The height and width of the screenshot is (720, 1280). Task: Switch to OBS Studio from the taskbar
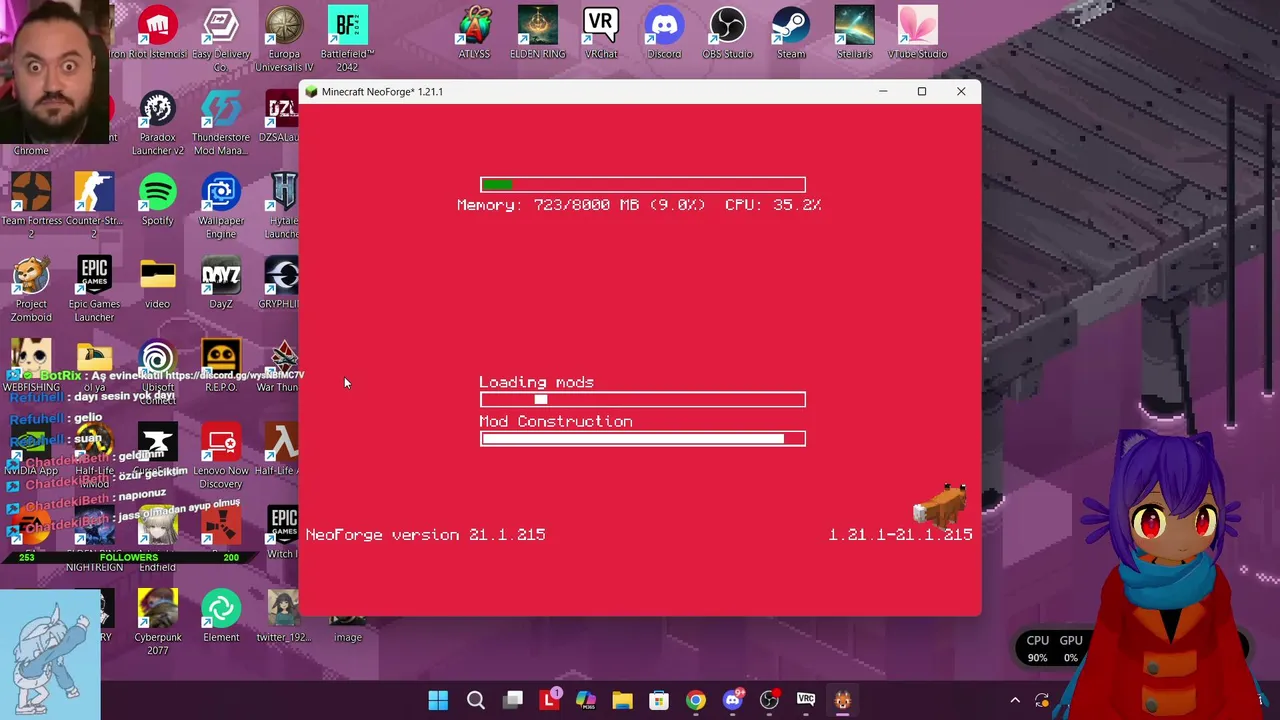pos(769,700)
